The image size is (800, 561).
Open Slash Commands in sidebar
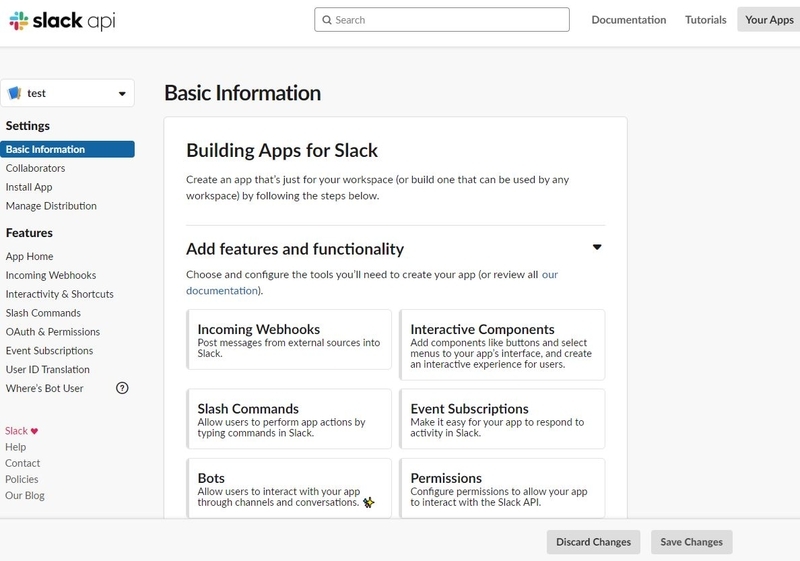(43, 313)
